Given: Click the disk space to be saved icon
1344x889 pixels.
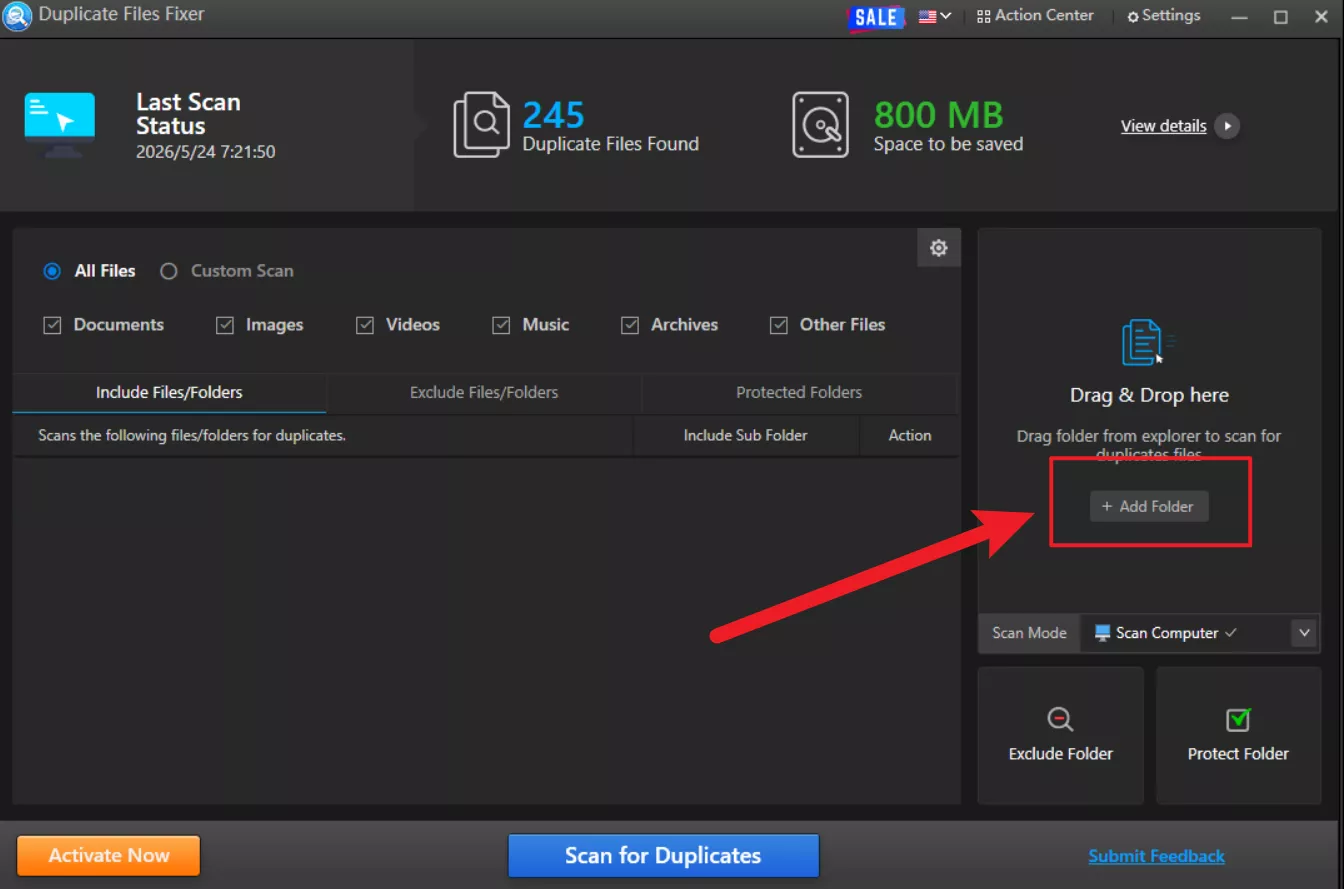Looking at the screenshot, I should pos(820,125).
